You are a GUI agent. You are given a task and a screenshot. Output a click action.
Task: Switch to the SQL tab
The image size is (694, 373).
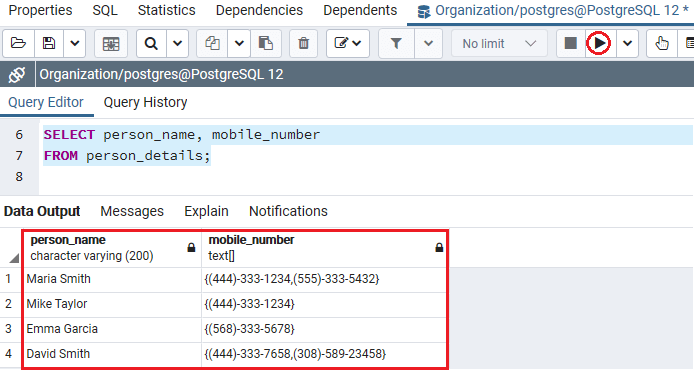point(105,10)
